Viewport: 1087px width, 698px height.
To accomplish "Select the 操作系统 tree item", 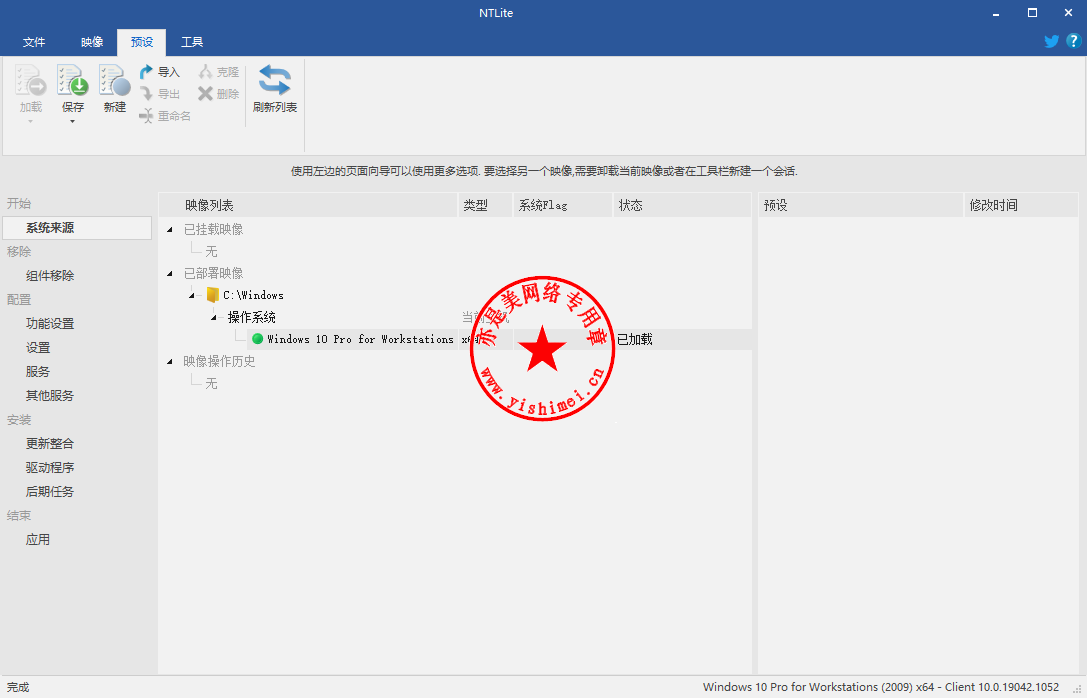I will click(252, 317).
